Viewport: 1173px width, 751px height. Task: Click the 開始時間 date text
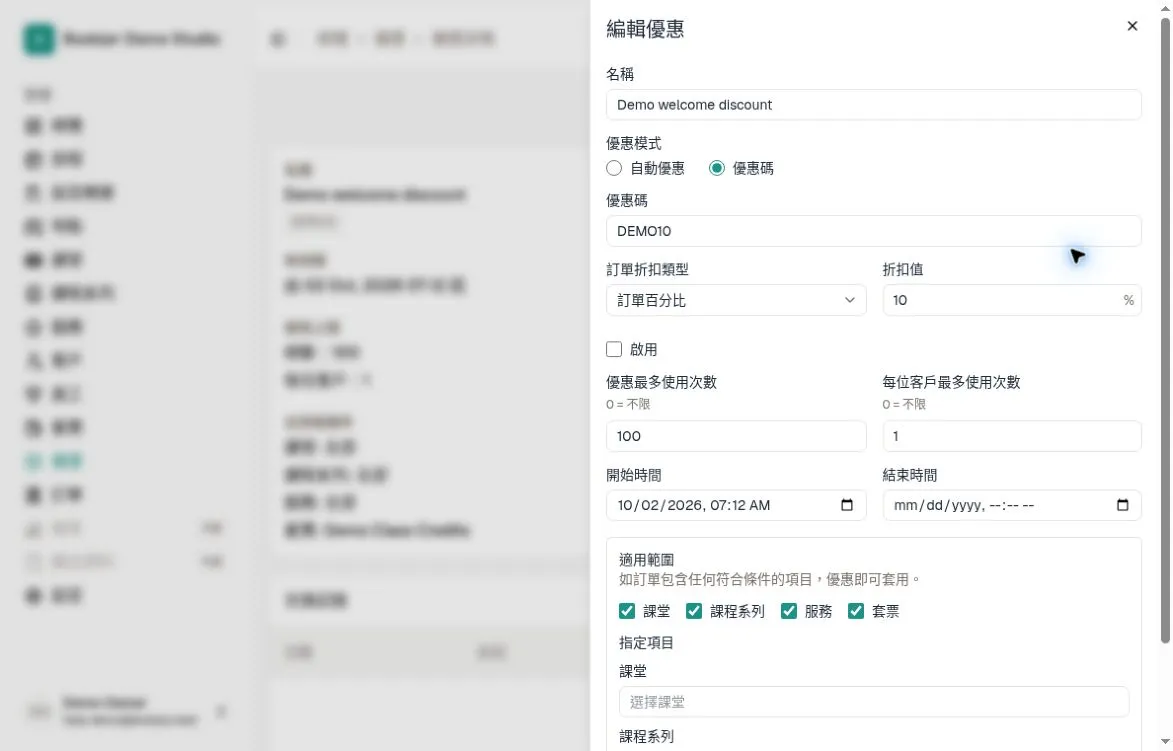click(x=693, y=505)
